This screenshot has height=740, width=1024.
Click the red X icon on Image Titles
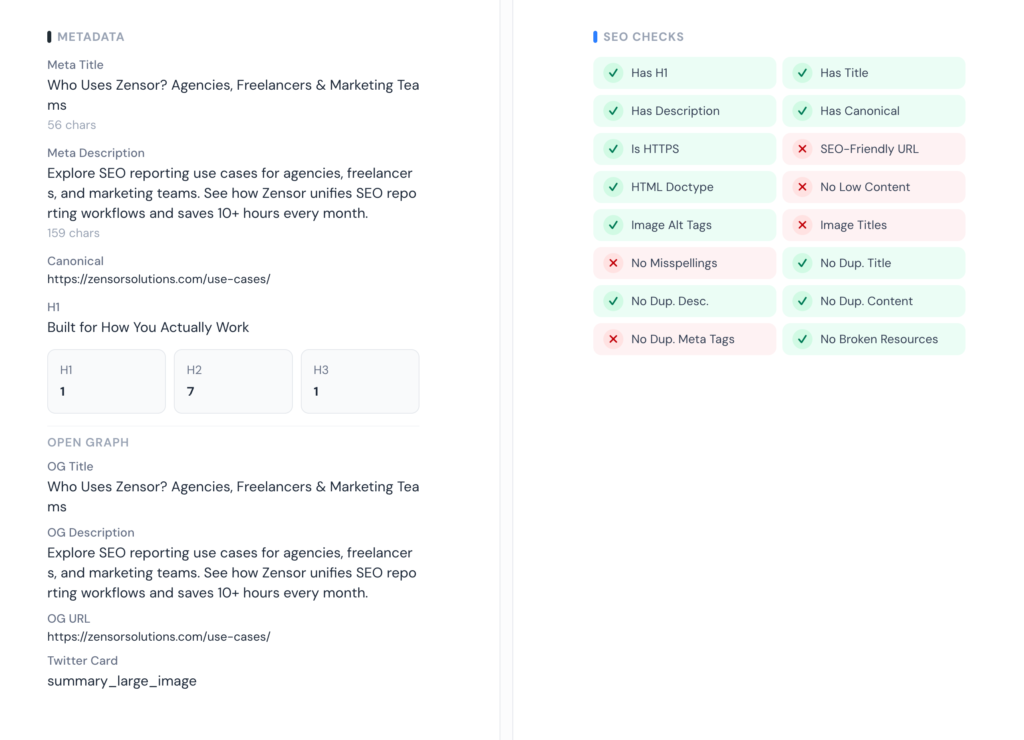802,225
